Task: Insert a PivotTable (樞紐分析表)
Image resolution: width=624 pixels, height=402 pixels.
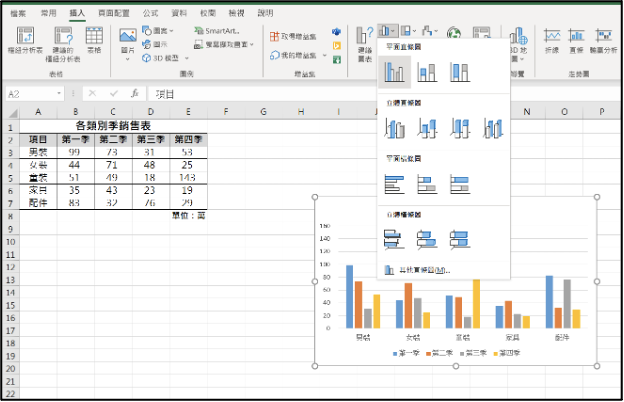Action: click(x=25, y=40)
